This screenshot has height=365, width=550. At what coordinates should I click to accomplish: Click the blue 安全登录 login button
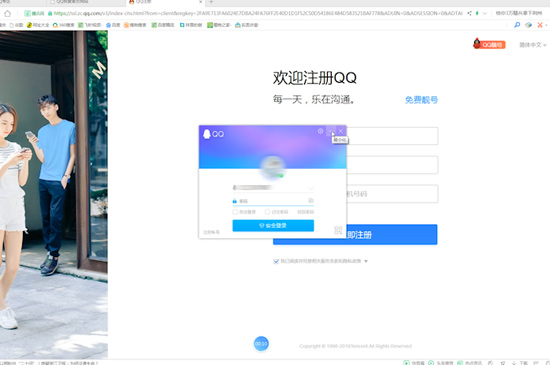[273, 225]
